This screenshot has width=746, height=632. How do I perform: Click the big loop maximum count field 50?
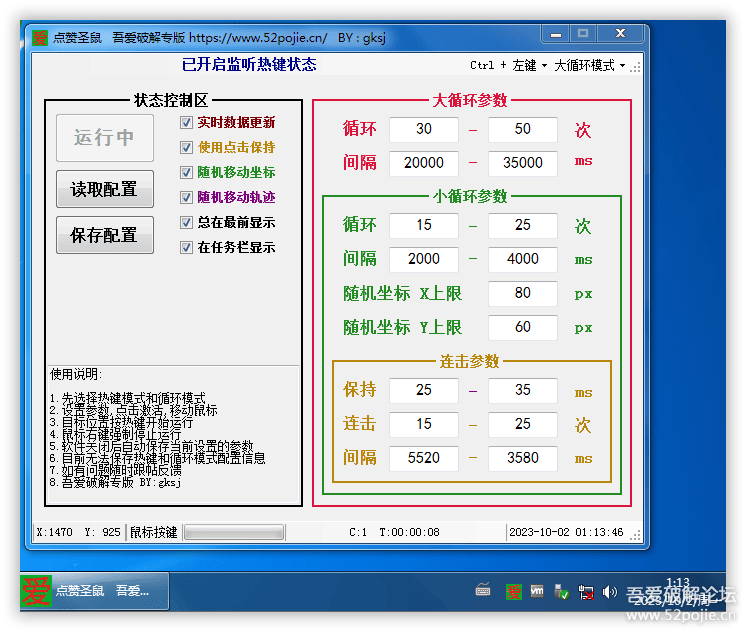click(x=522, y=129)
